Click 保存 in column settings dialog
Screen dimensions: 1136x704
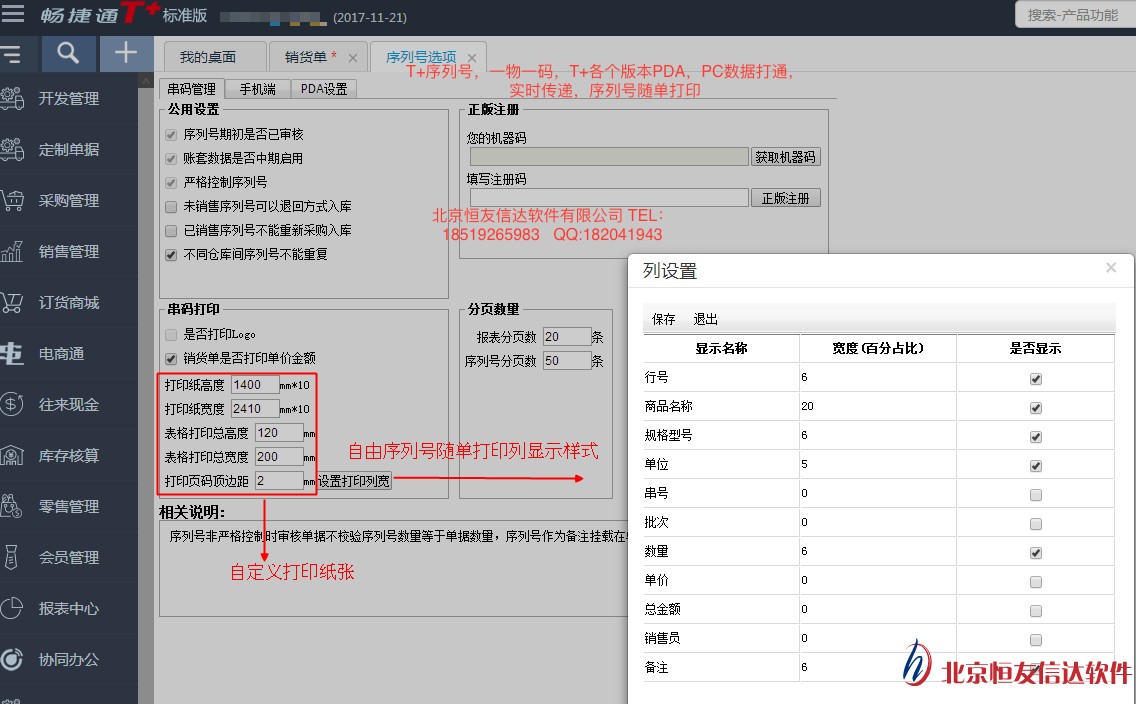coord(664,319)
